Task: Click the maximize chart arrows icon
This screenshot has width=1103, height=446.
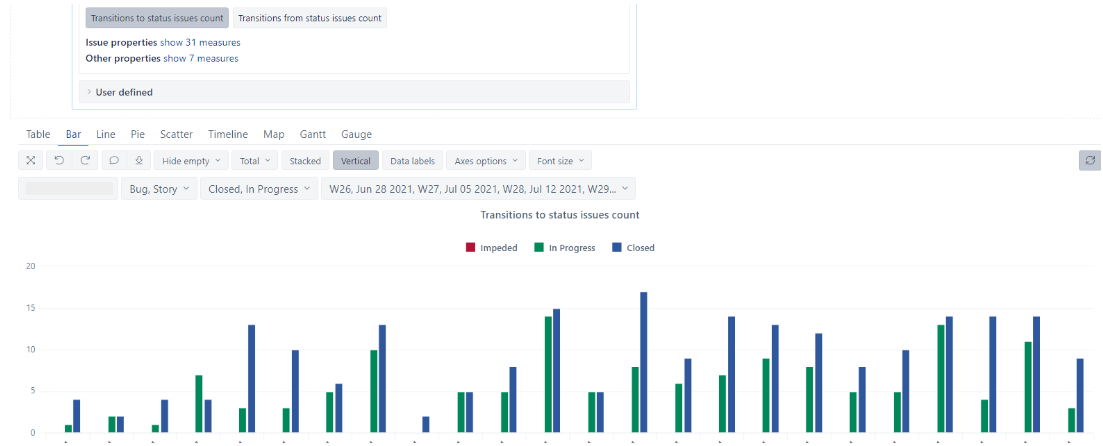Action: 31,161
